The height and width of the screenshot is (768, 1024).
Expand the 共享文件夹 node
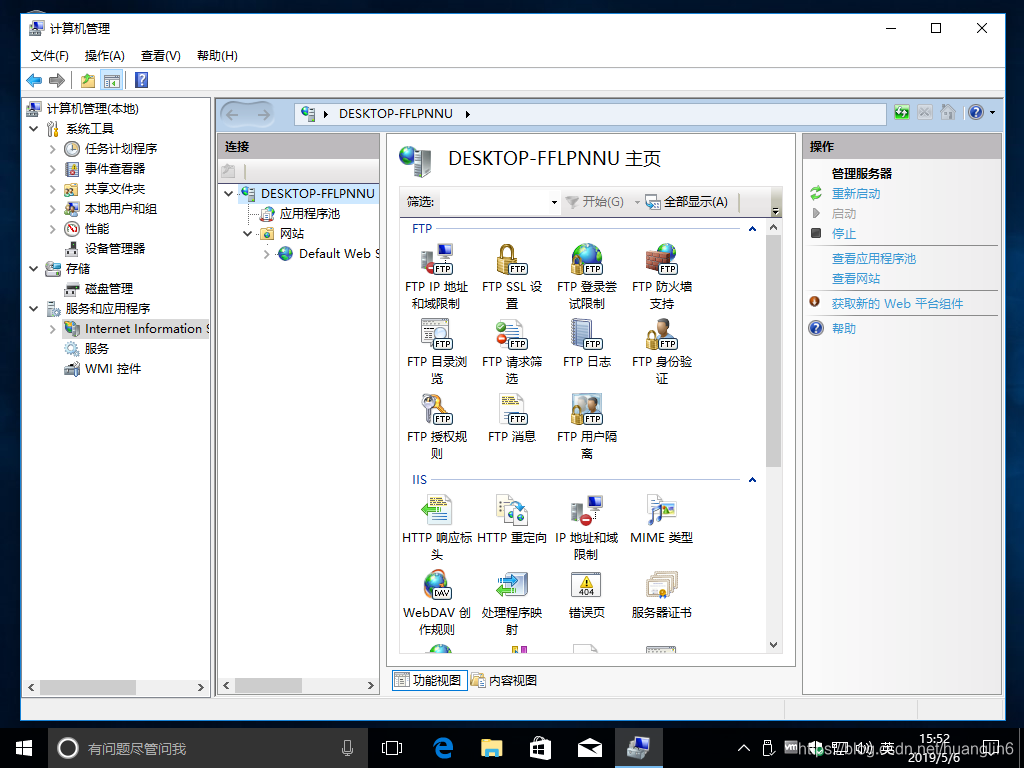pyautogui.click(x=53, y=189)
